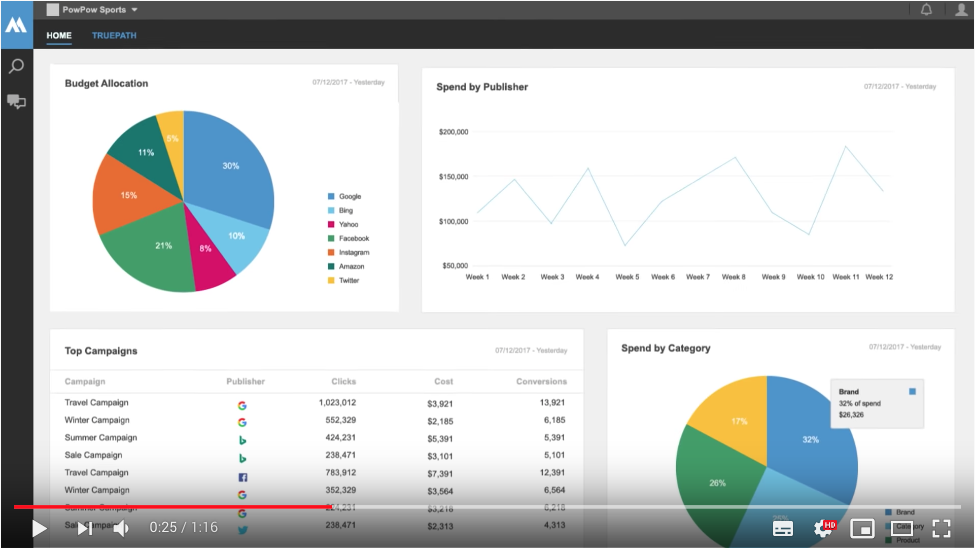
Task: Click the $5,391 cost value
Action: (440, 438)
